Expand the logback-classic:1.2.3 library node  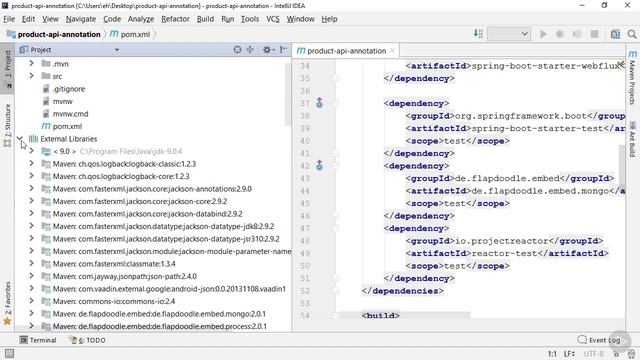coord(31,164)
